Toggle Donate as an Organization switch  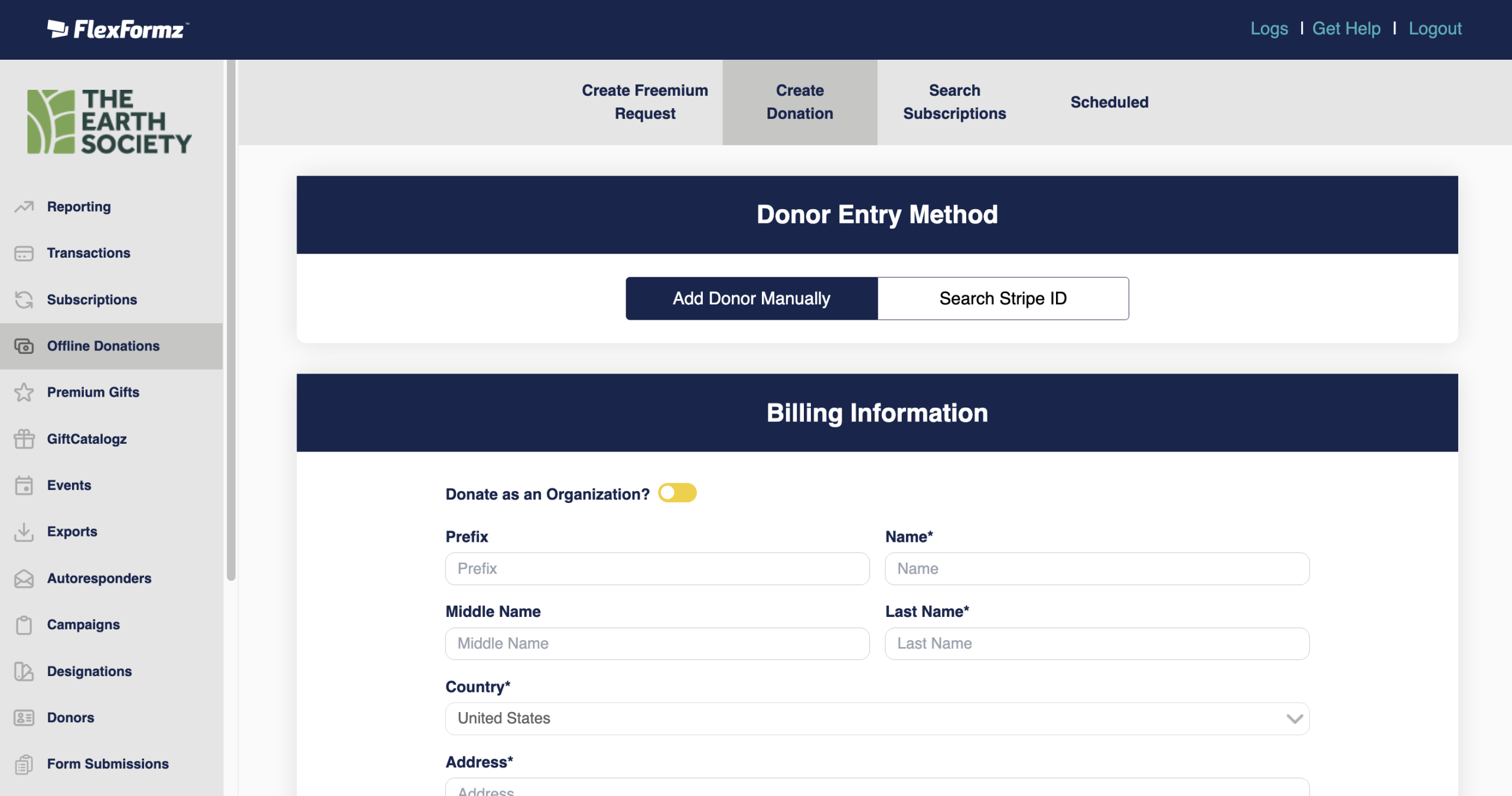click(677, 493)
